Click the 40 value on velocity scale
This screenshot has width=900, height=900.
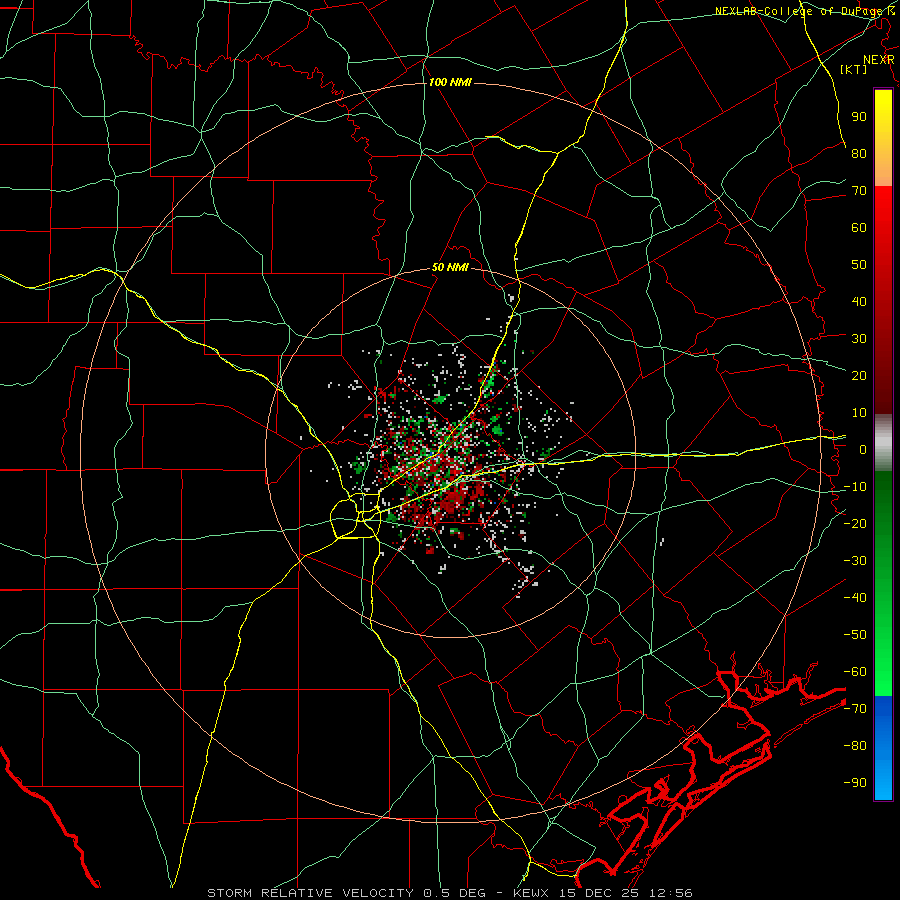pyautogui.click(x=859, y=301)
